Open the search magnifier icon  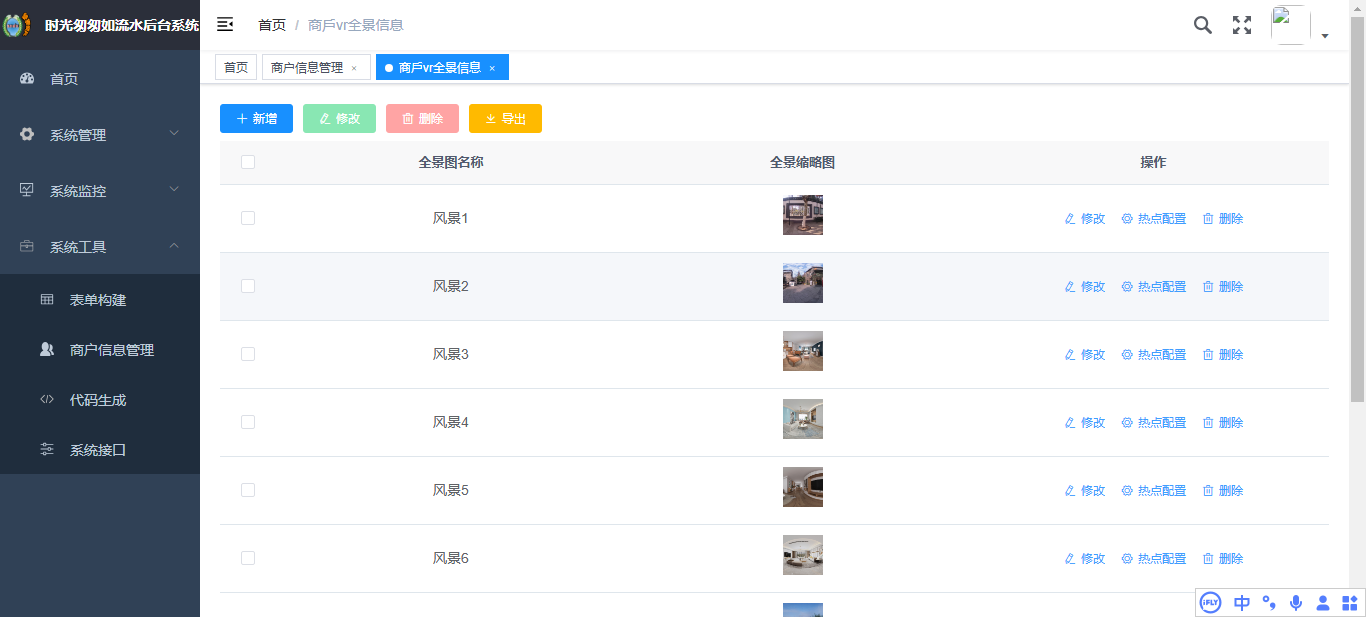click(x=1203, y=25)
